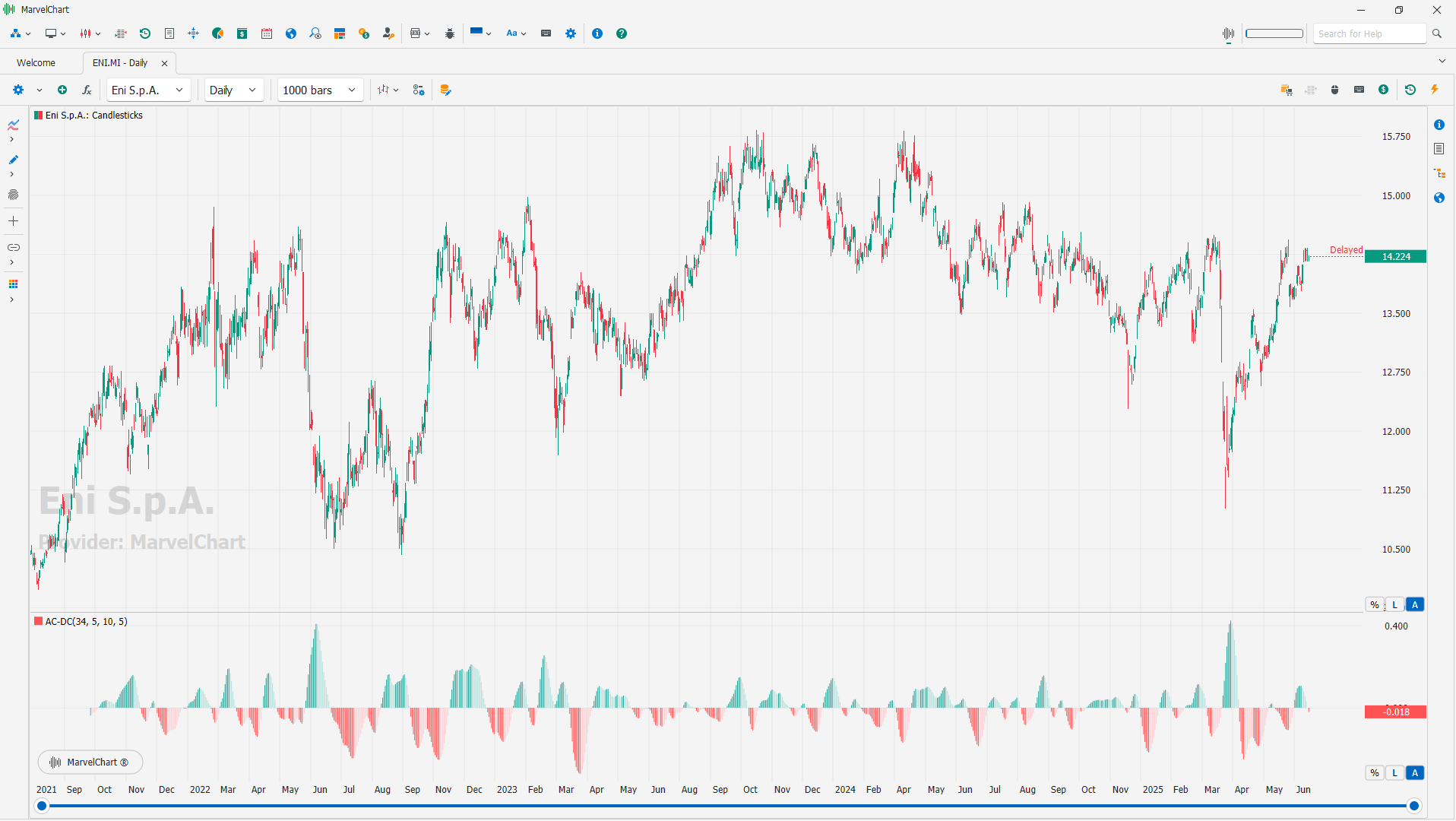Open the workspace network dropdown in main toolbar
The image size is (1456, 821).
[x=21, y=33]
